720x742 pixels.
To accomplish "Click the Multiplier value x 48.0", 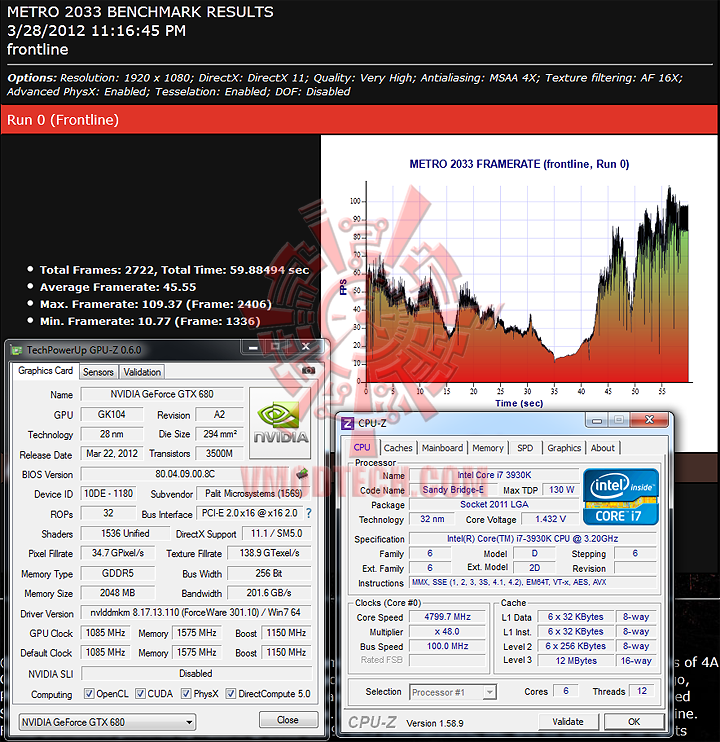I will point(448,631).
